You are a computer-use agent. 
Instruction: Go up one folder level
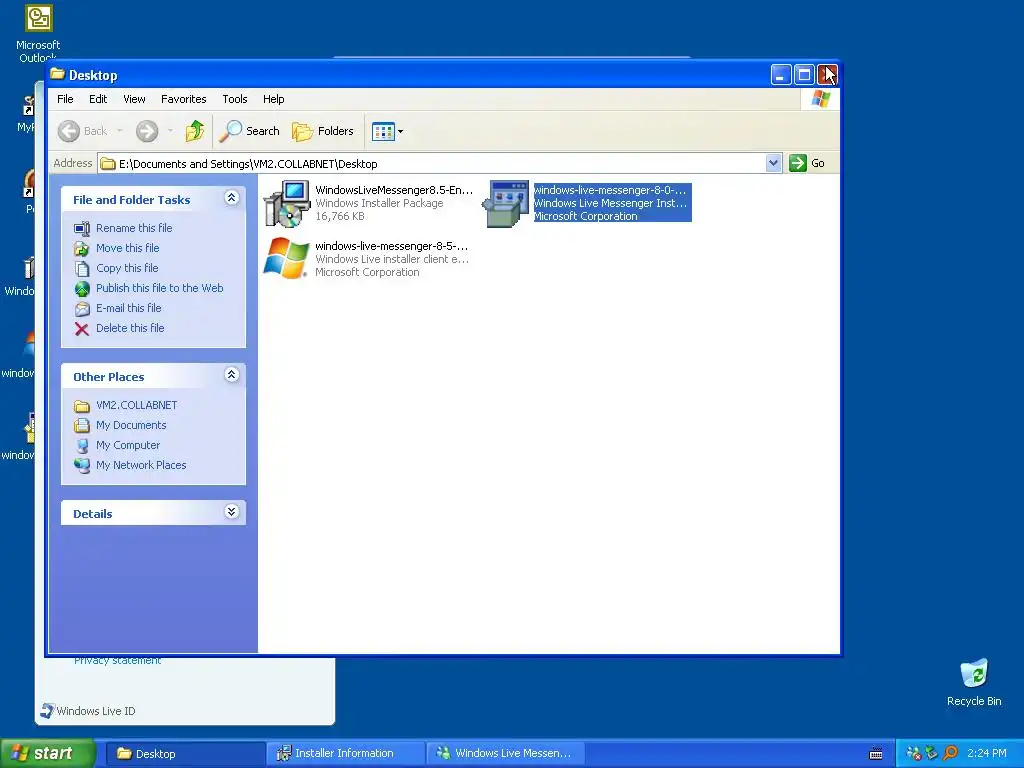pos(195,131)
